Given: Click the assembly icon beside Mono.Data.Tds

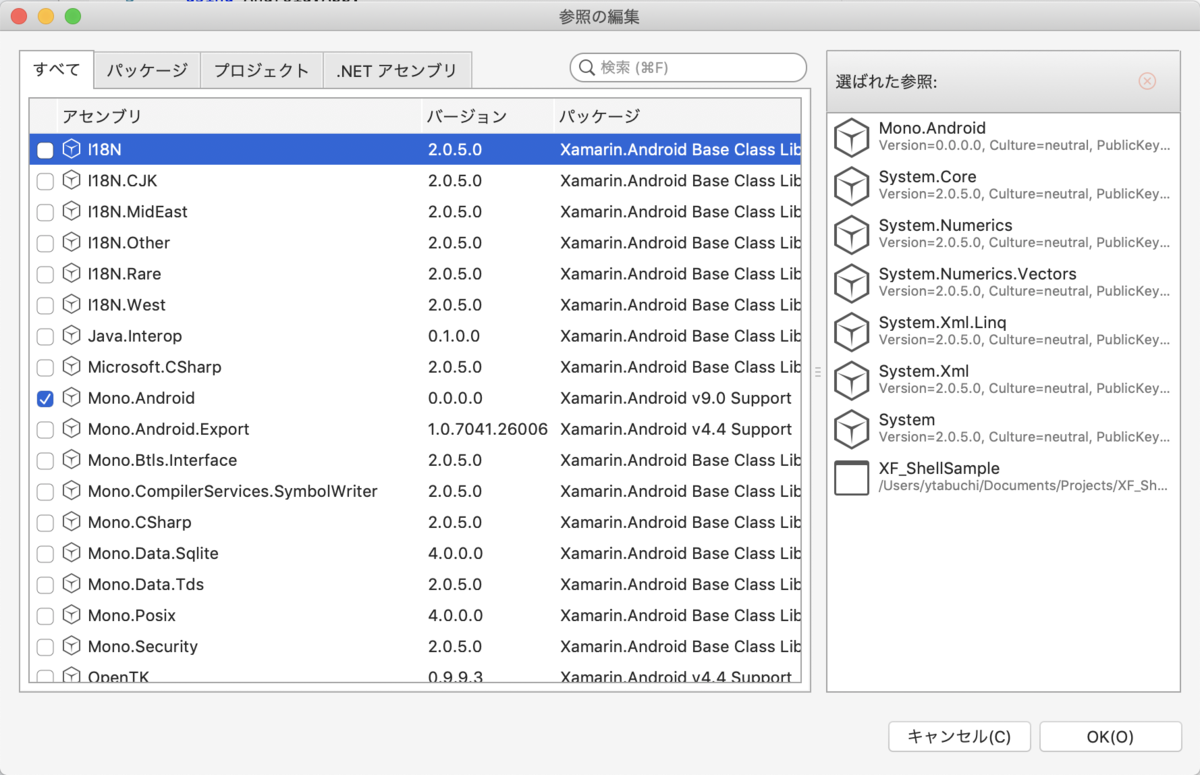Looking at the screenshot, I should click(x=71, y=583).
